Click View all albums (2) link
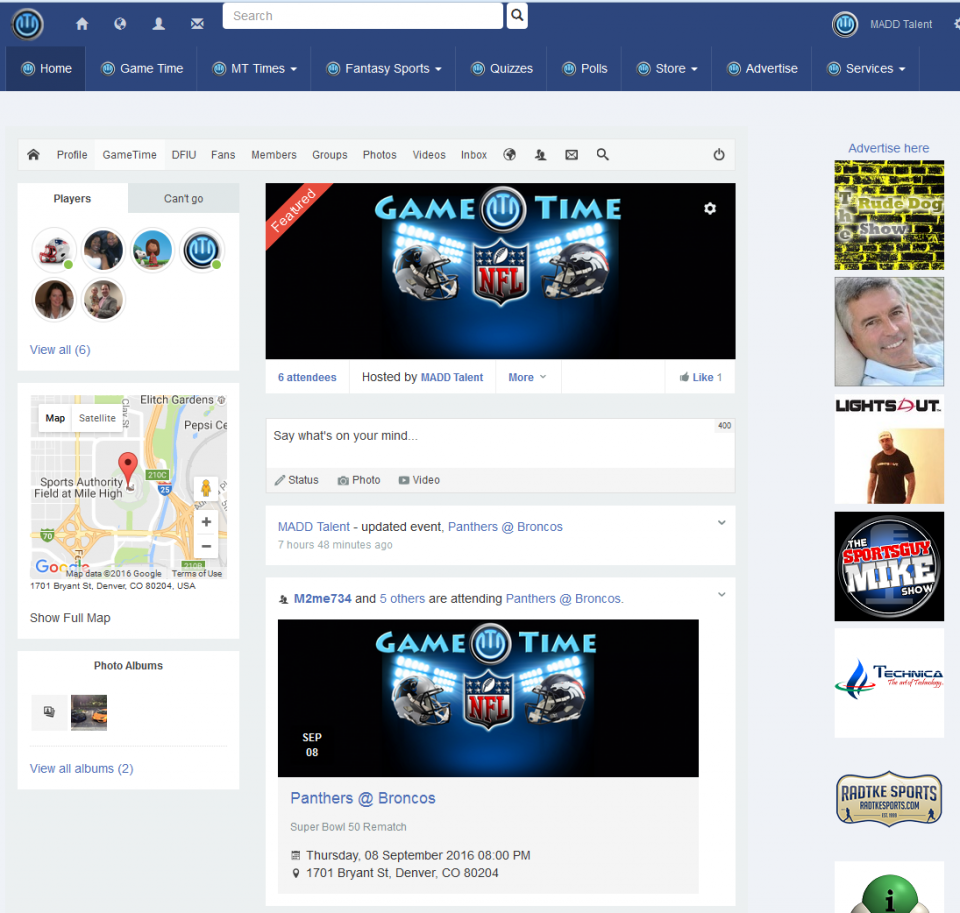The height and width of the screenshot is (913, 960). [81, 768]
